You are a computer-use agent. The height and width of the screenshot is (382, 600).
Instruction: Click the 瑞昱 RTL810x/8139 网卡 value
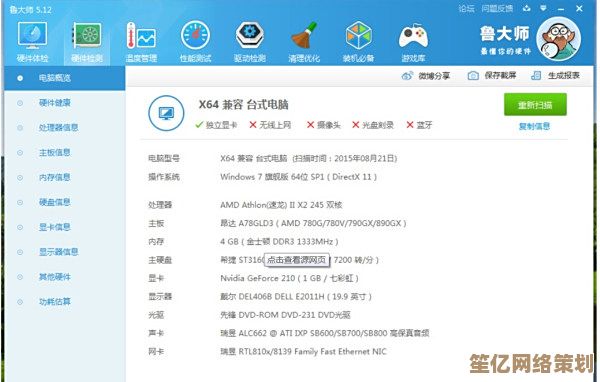click(303, 351)
